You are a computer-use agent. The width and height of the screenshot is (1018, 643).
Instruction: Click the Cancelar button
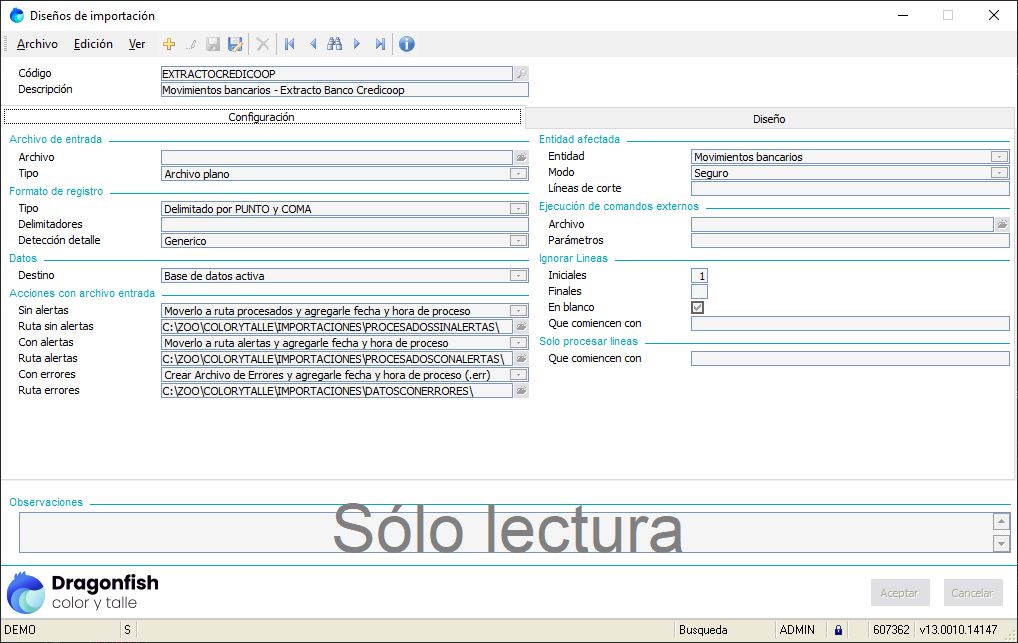click(973, 593)
